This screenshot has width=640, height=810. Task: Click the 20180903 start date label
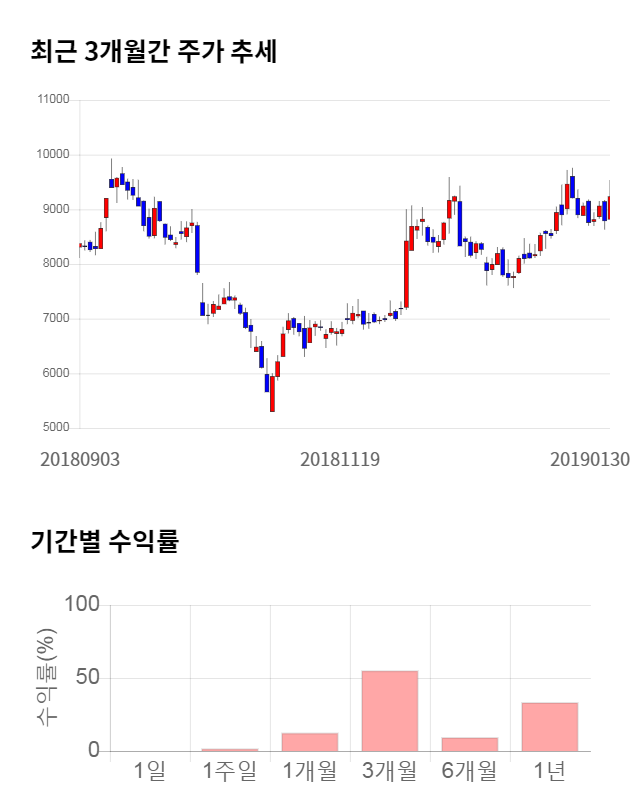tap(80, 459)
